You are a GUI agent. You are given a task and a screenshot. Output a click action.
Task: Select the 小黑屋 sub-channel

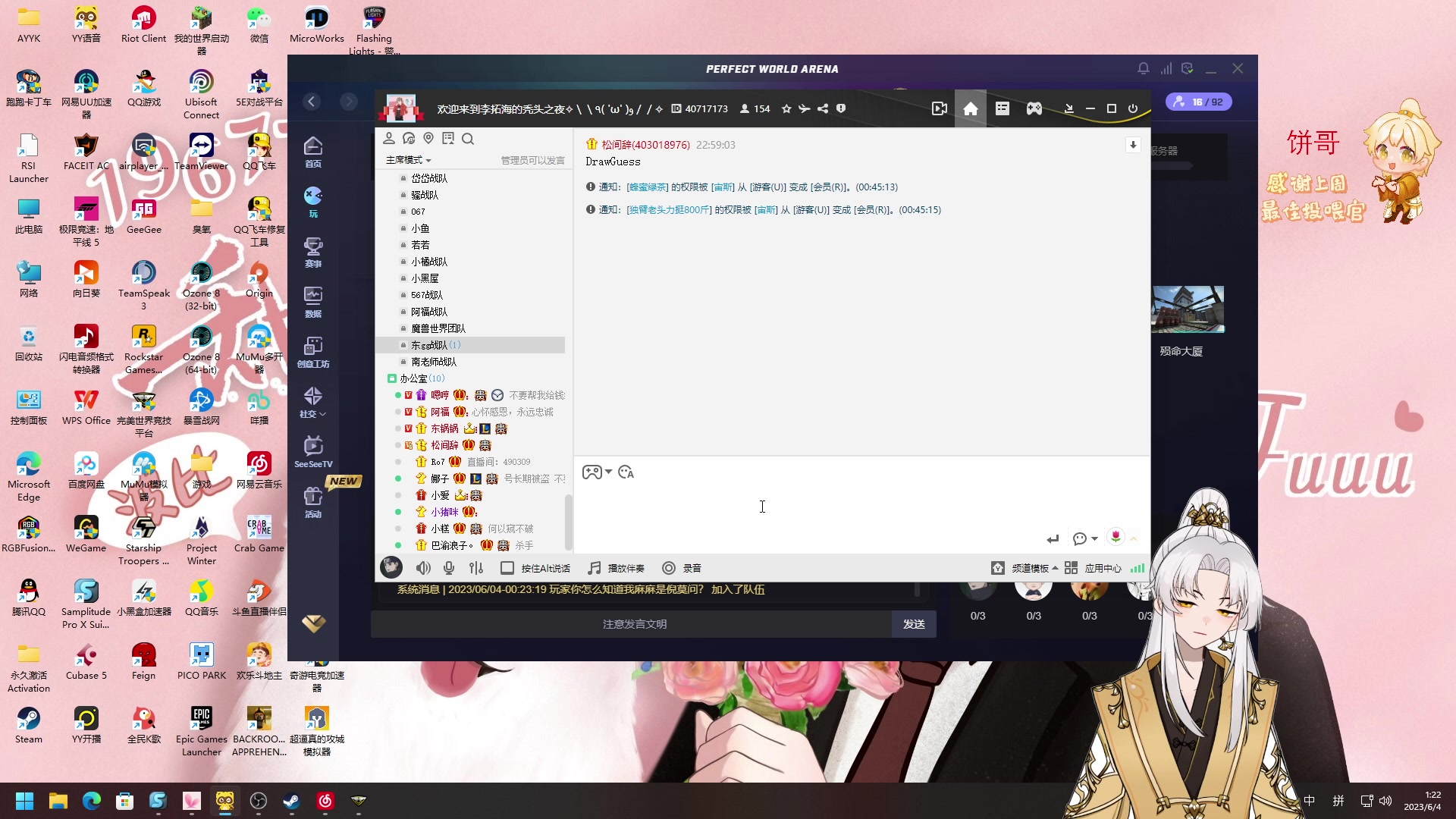(425, 278)
